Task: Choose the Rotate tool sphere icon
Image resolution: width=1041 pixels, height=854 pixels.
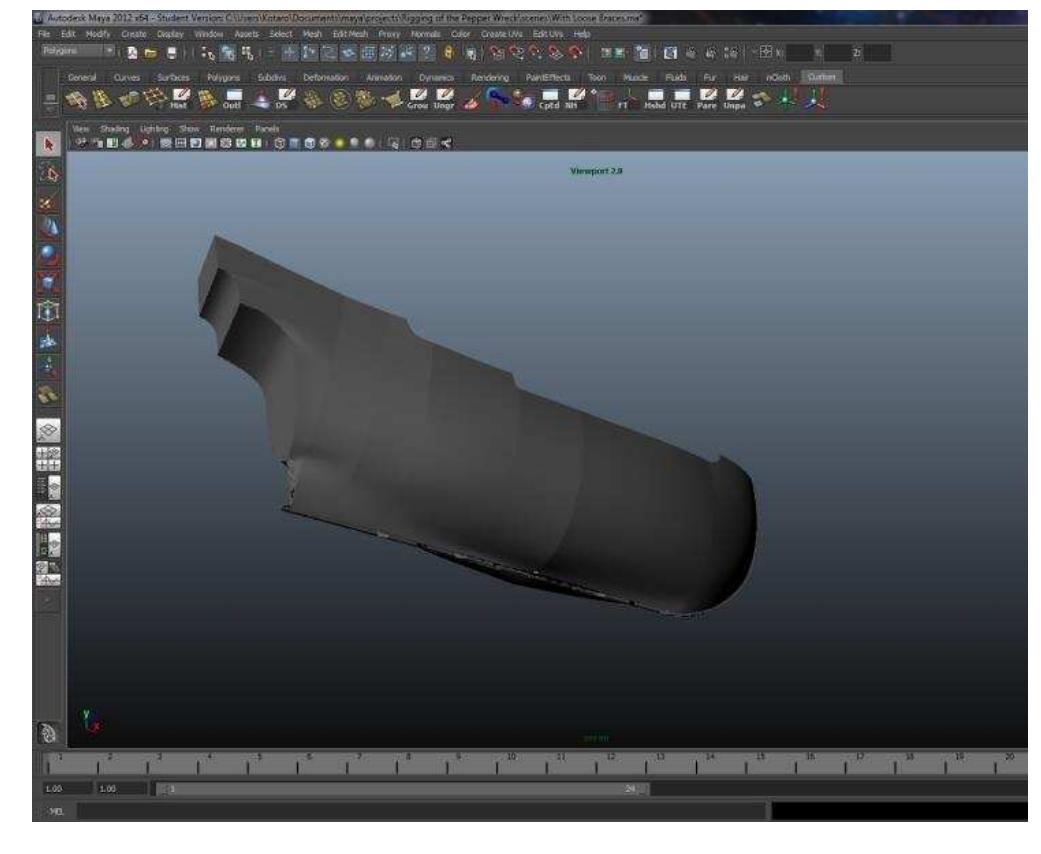Action: tap(49, 254)
